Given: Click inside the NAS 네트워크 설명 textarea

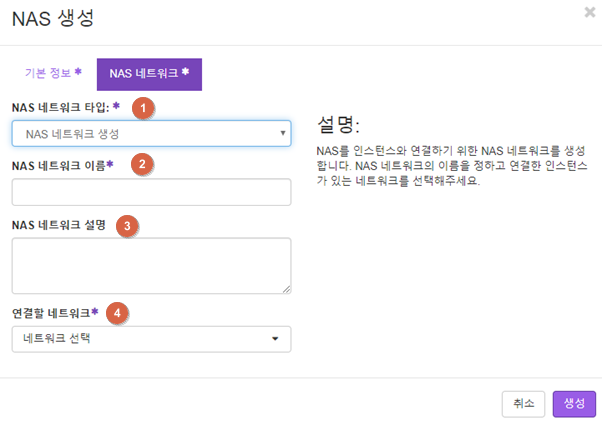Looking at the screenshot, I should point(152,266).
